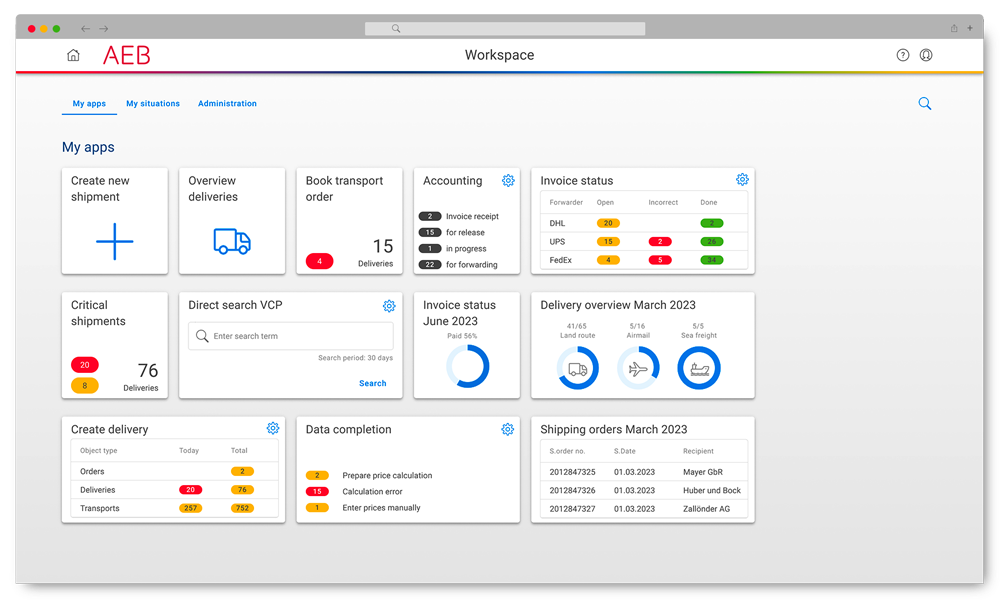Click Invoice receipt row in Accounting

coord(459,216)
